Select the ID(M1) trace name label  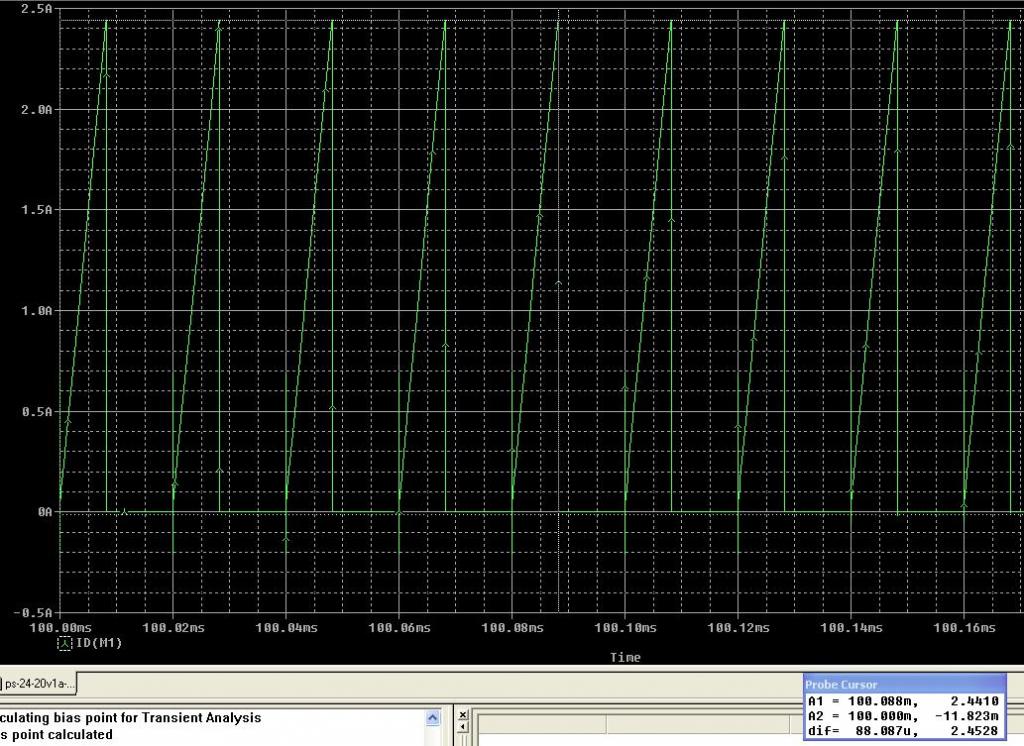(98, 644)
